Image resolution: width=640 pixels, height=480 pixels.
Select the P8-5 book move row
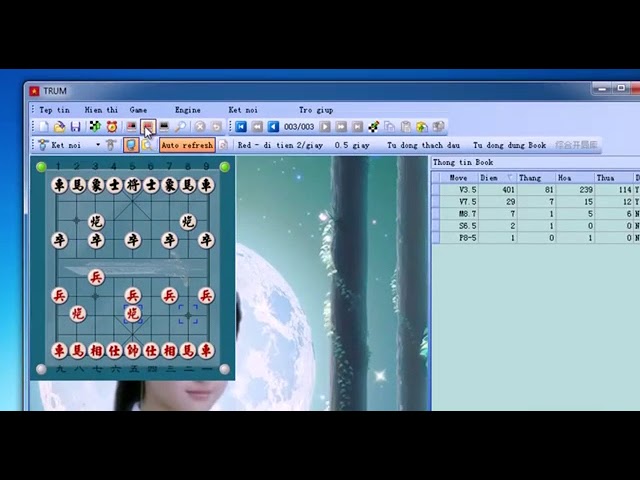536,238
